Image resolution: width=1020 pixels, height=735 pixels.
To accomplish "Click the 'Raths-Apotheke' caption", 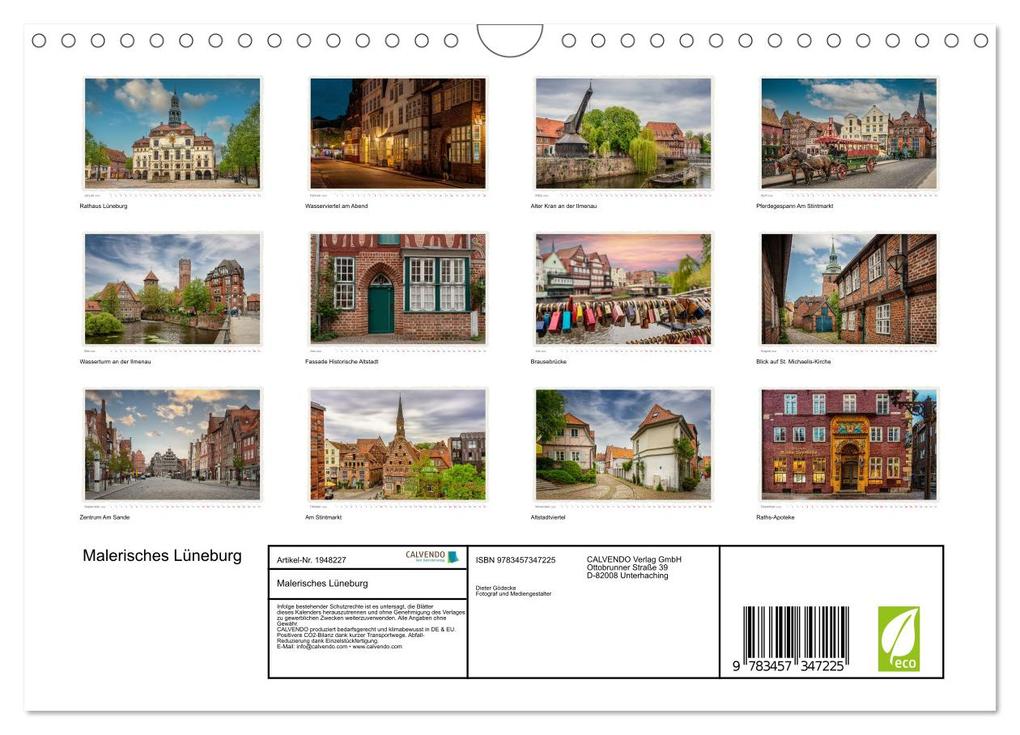I will (775, 518).
